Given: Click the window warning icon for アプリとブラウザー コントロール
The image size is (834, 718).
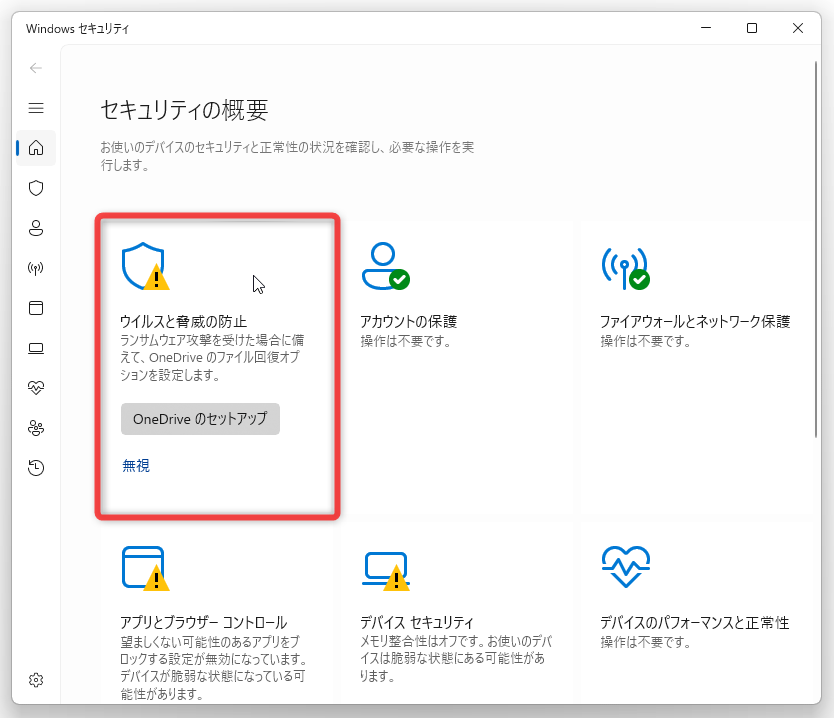Looking at the screenshot, I should (145, 568).
